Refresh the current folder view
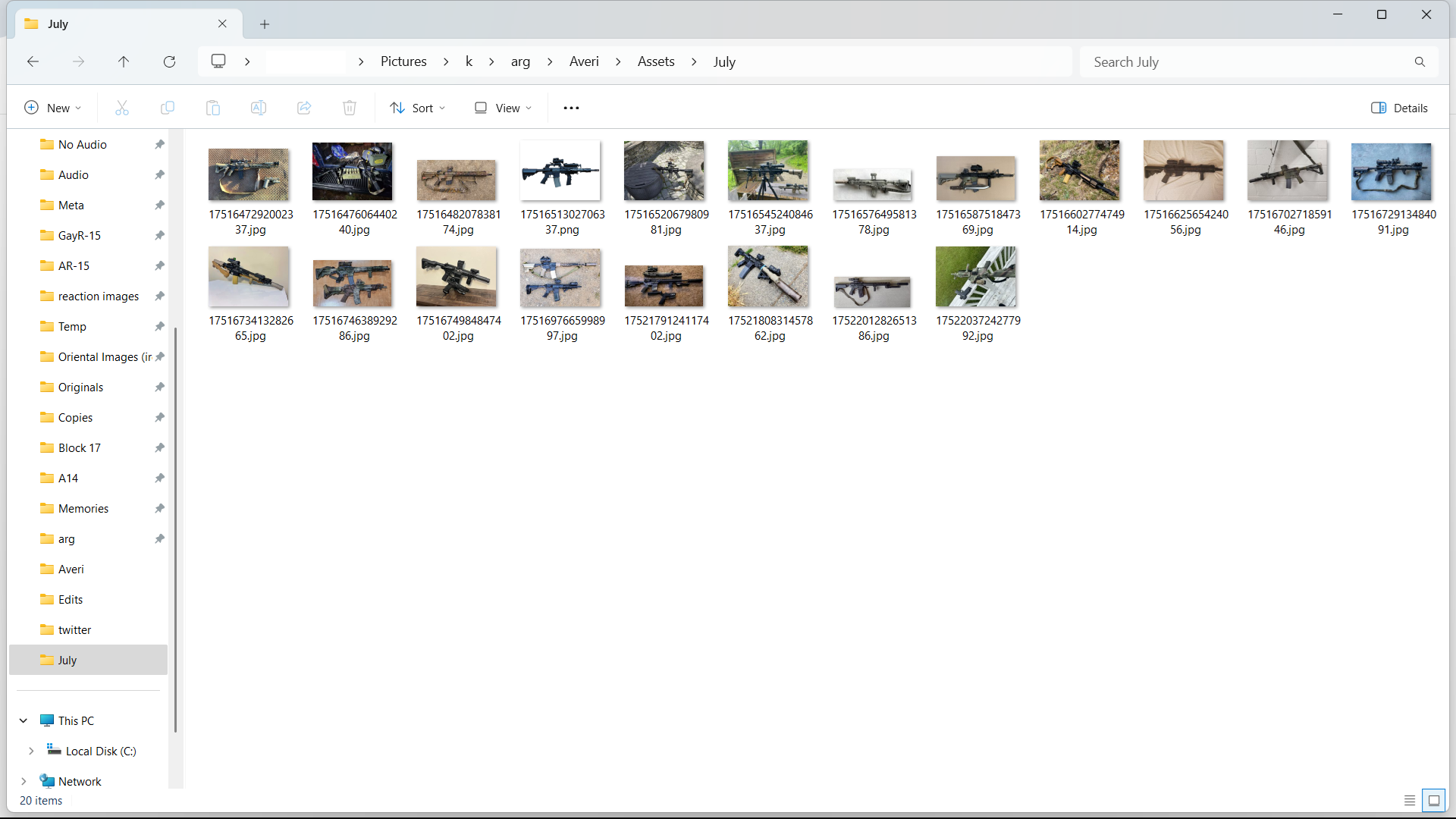 click(169, 61)
